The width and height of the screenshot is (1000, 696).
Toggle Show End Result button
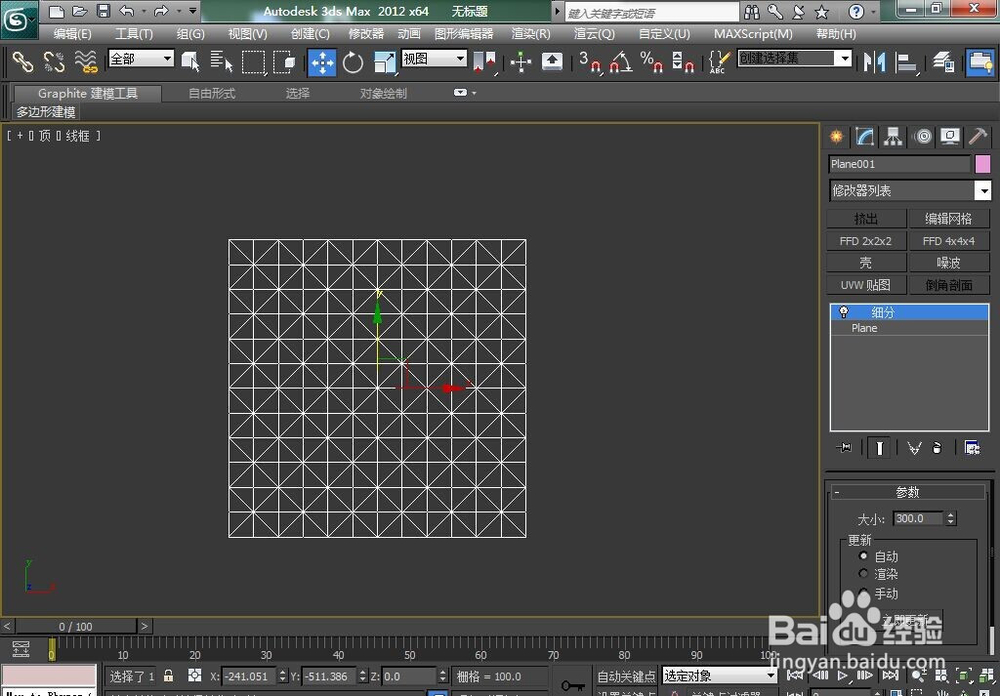point(879,448)
